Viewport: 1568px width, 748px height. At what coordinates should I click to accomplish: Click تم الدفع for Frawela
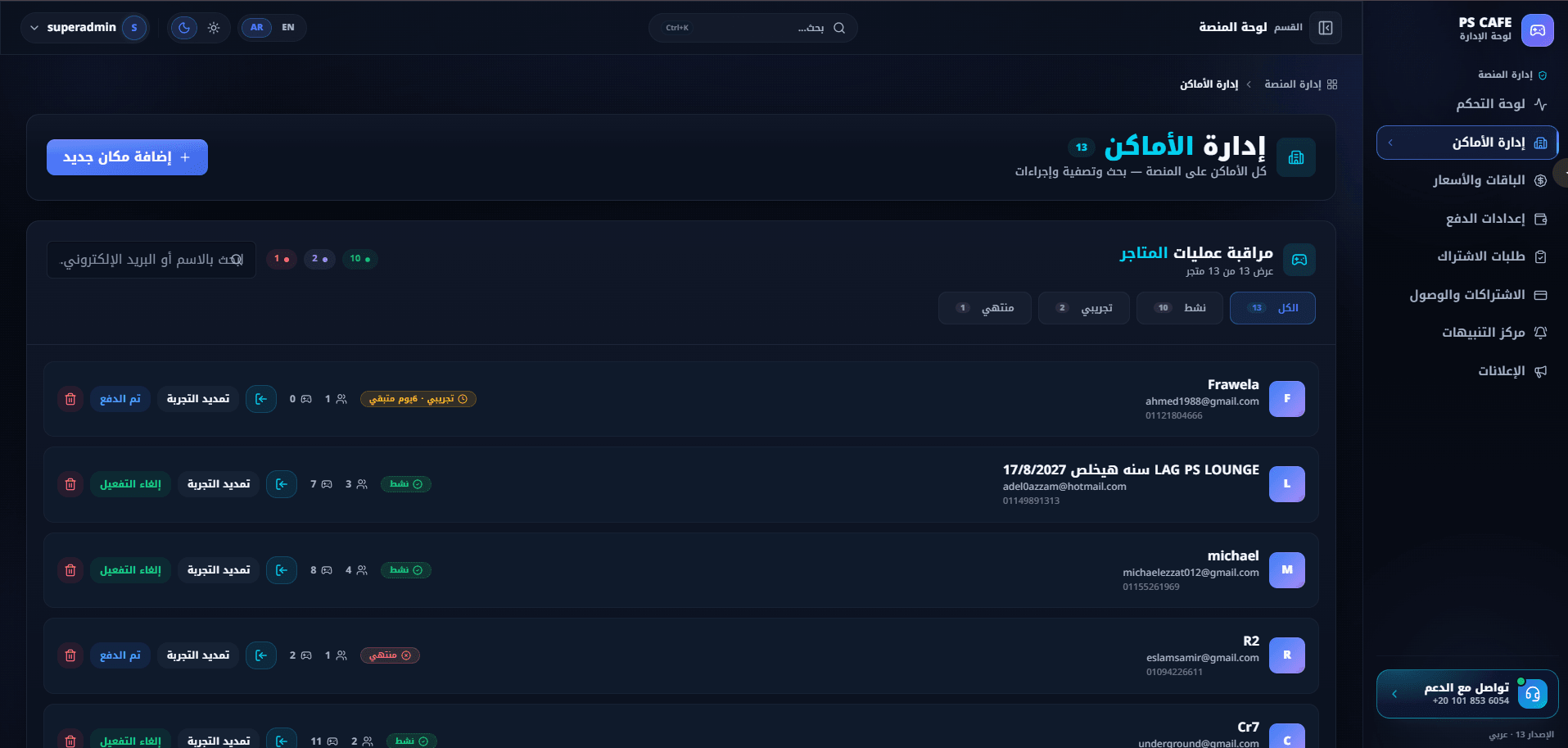tap(120, 399)
